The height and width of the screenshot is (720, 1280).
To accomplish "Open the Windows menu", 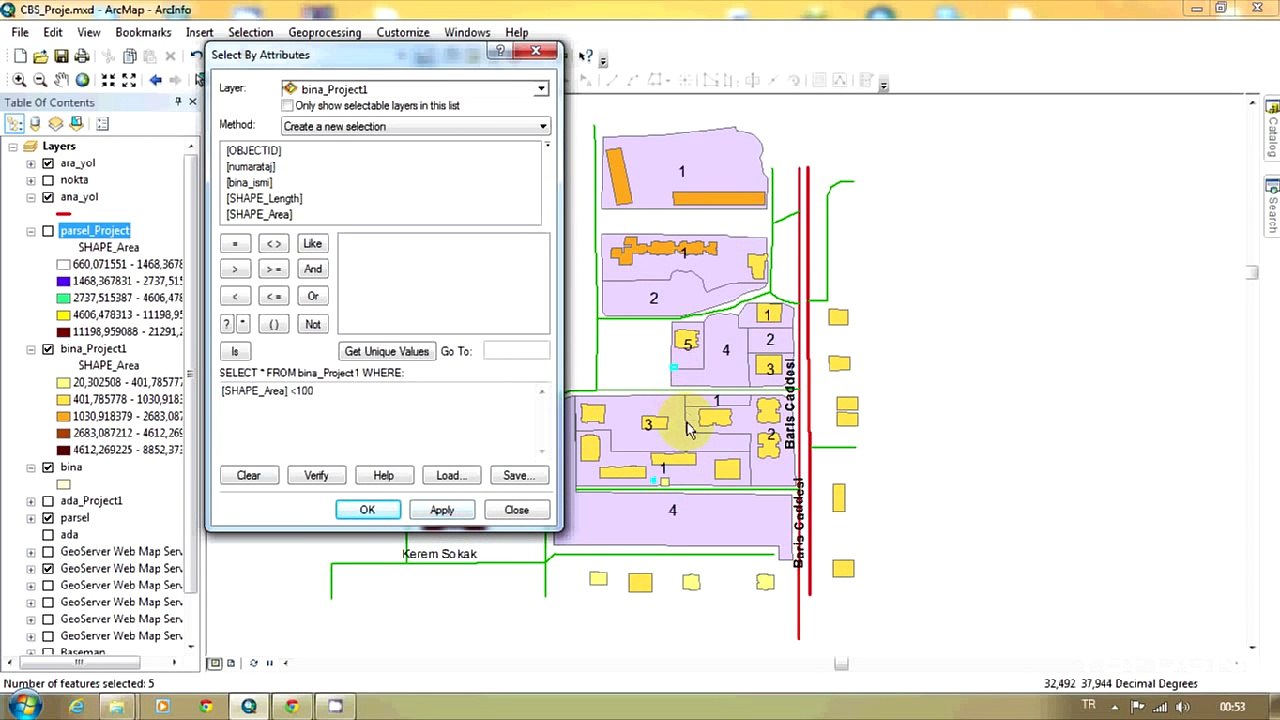I will click(467, 32).
